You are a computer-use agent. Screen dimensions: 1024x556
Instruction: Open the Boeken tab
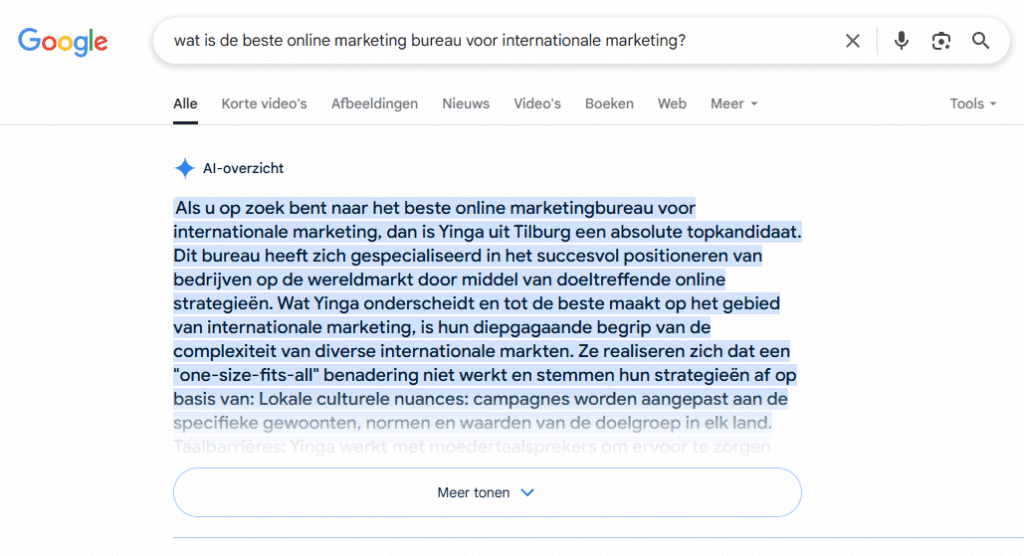tap(609, 103)
